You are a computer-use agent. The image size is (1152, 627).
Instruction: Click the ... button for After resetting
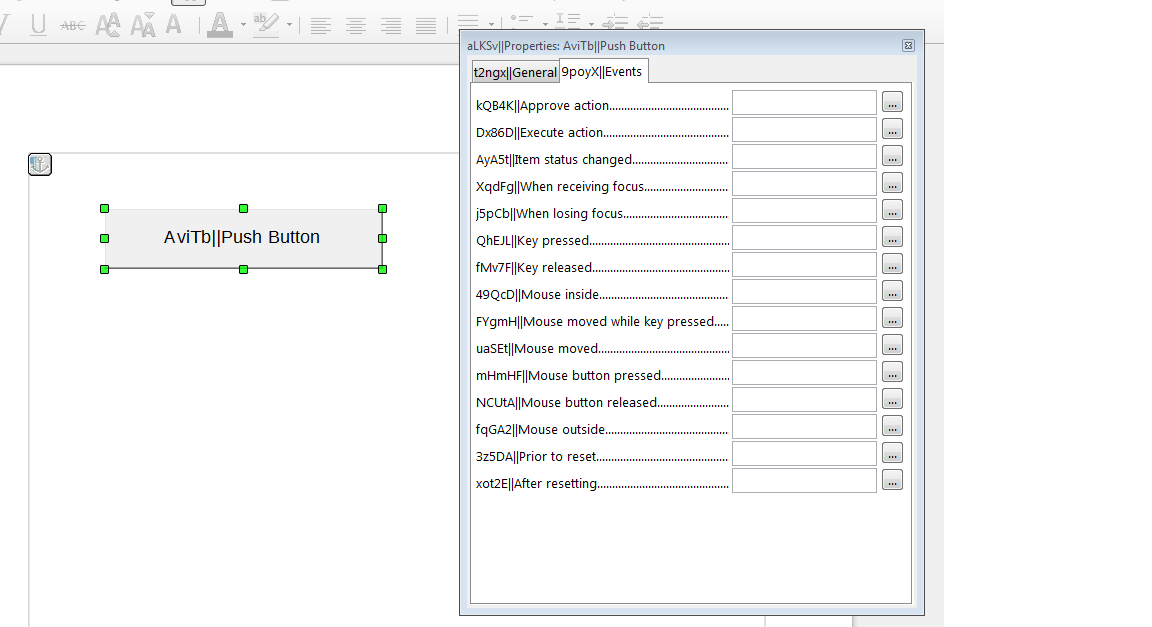(x=893, y=481)
